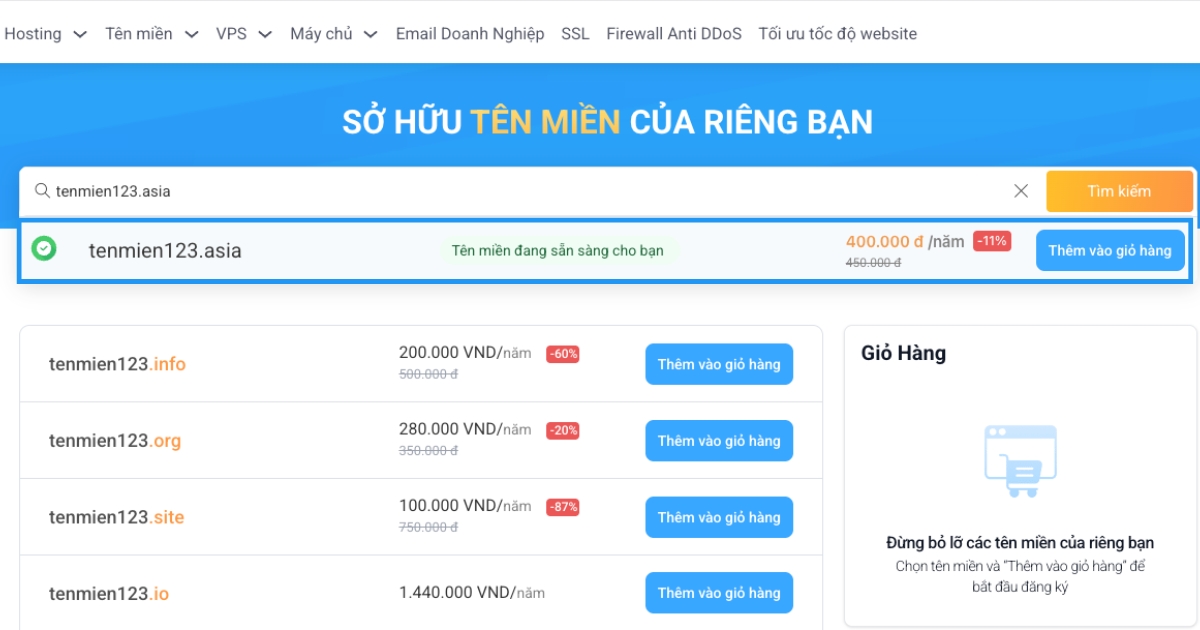Click inside the domain search input field

click(x=400, y=190)
